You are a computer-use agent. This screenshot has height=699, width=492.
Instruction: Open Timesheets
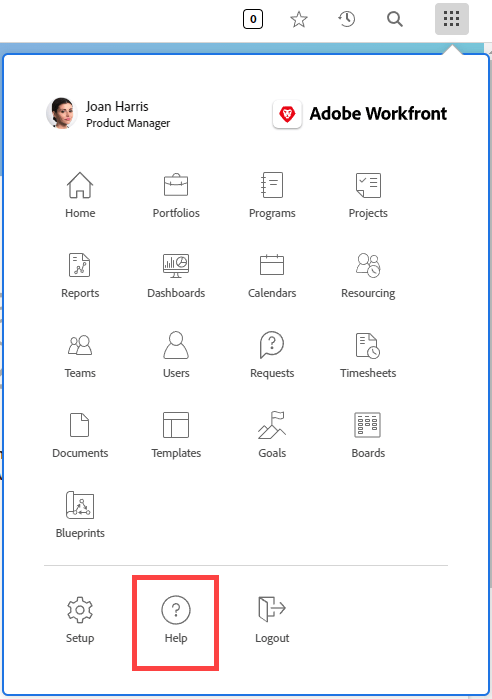click(x=368, y=355)
